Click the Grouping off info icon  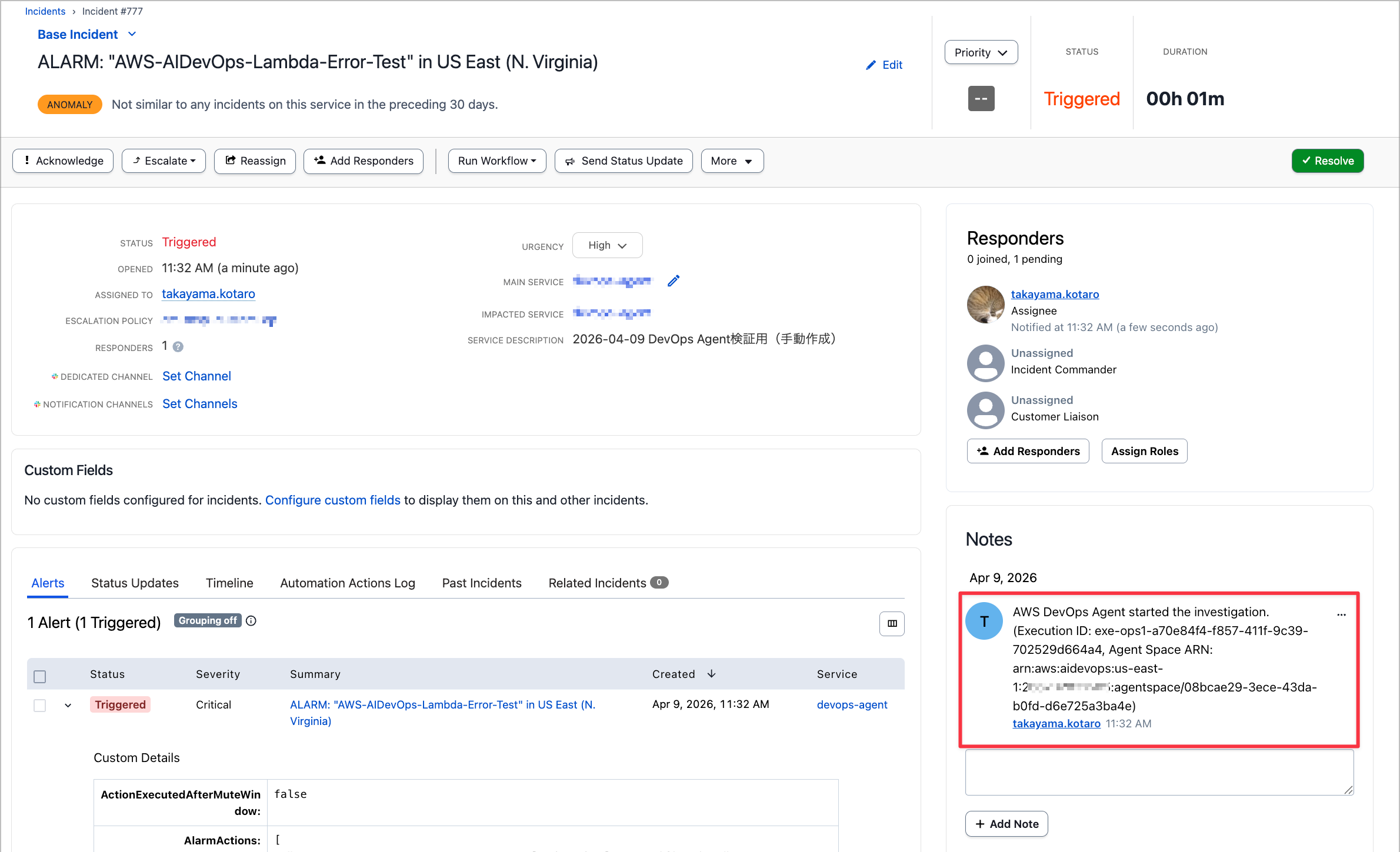pos(251,621)
